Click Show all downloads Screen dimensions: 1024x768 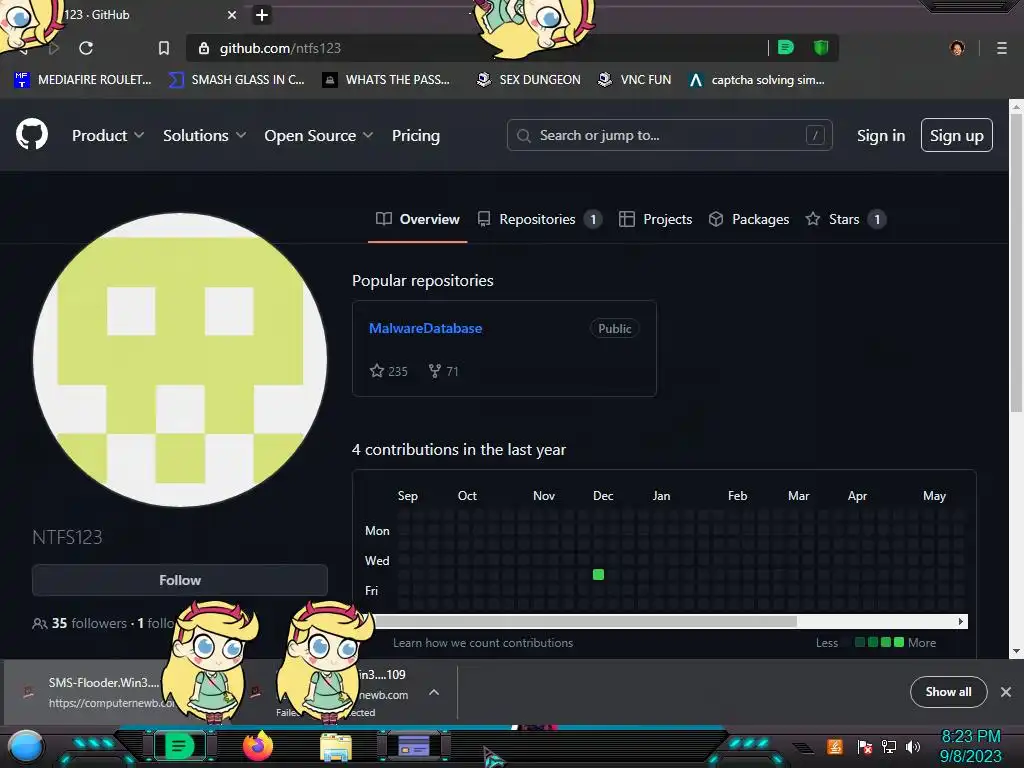click(948, 692)
